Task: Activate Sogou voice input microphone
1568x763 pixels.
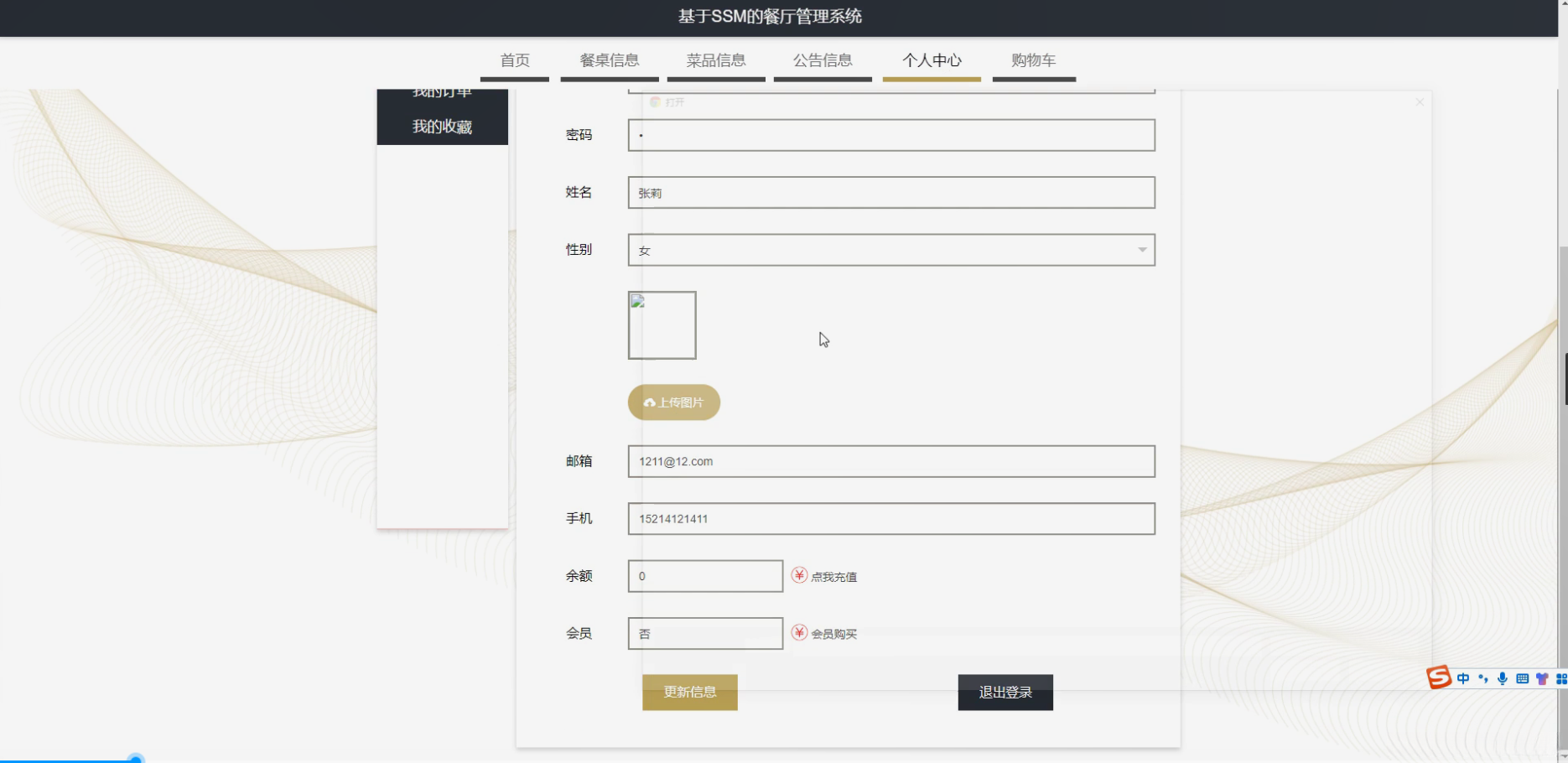Action: point(1503,679)
